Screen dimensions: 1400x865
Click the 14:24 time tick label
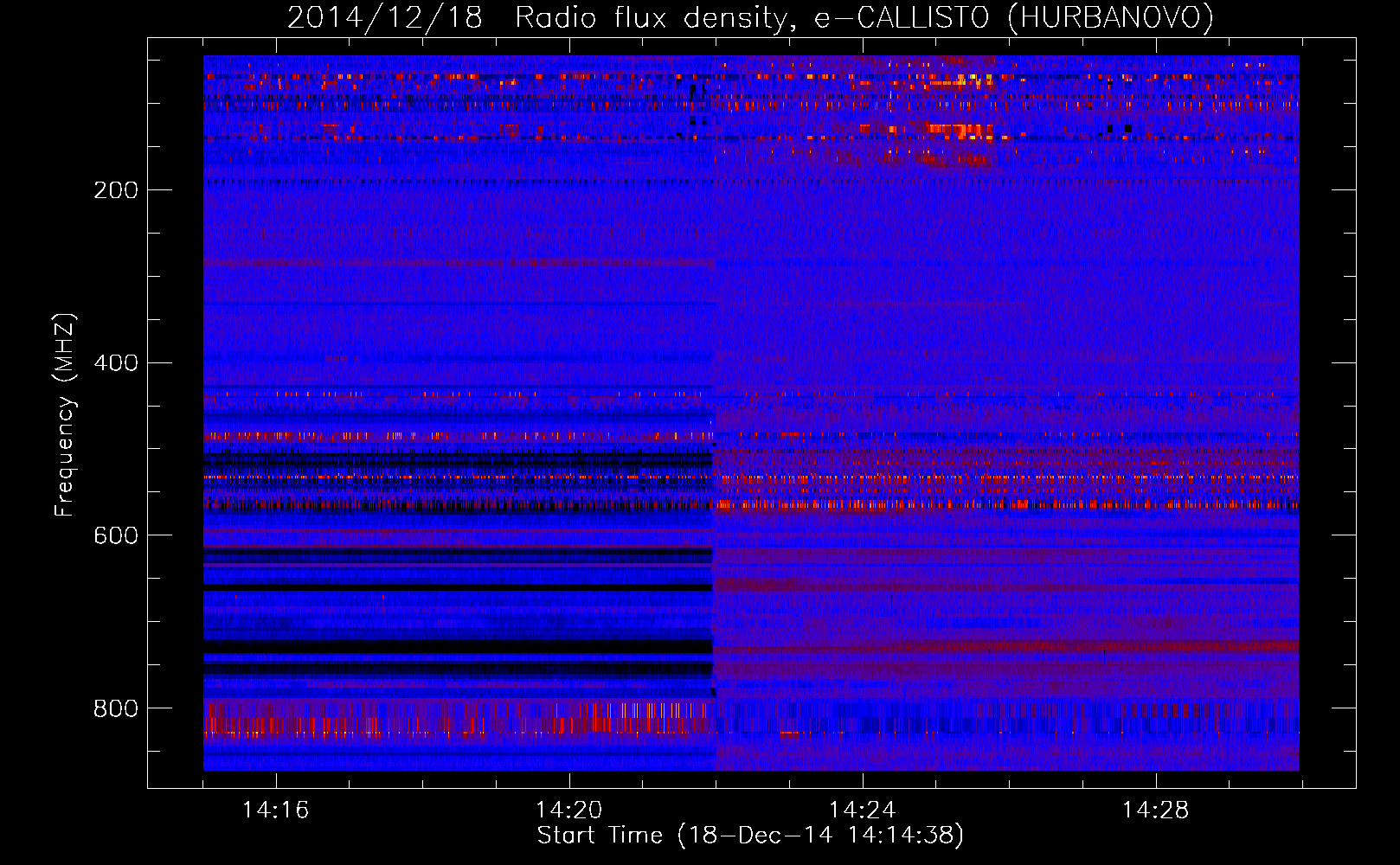click(862, 811)
